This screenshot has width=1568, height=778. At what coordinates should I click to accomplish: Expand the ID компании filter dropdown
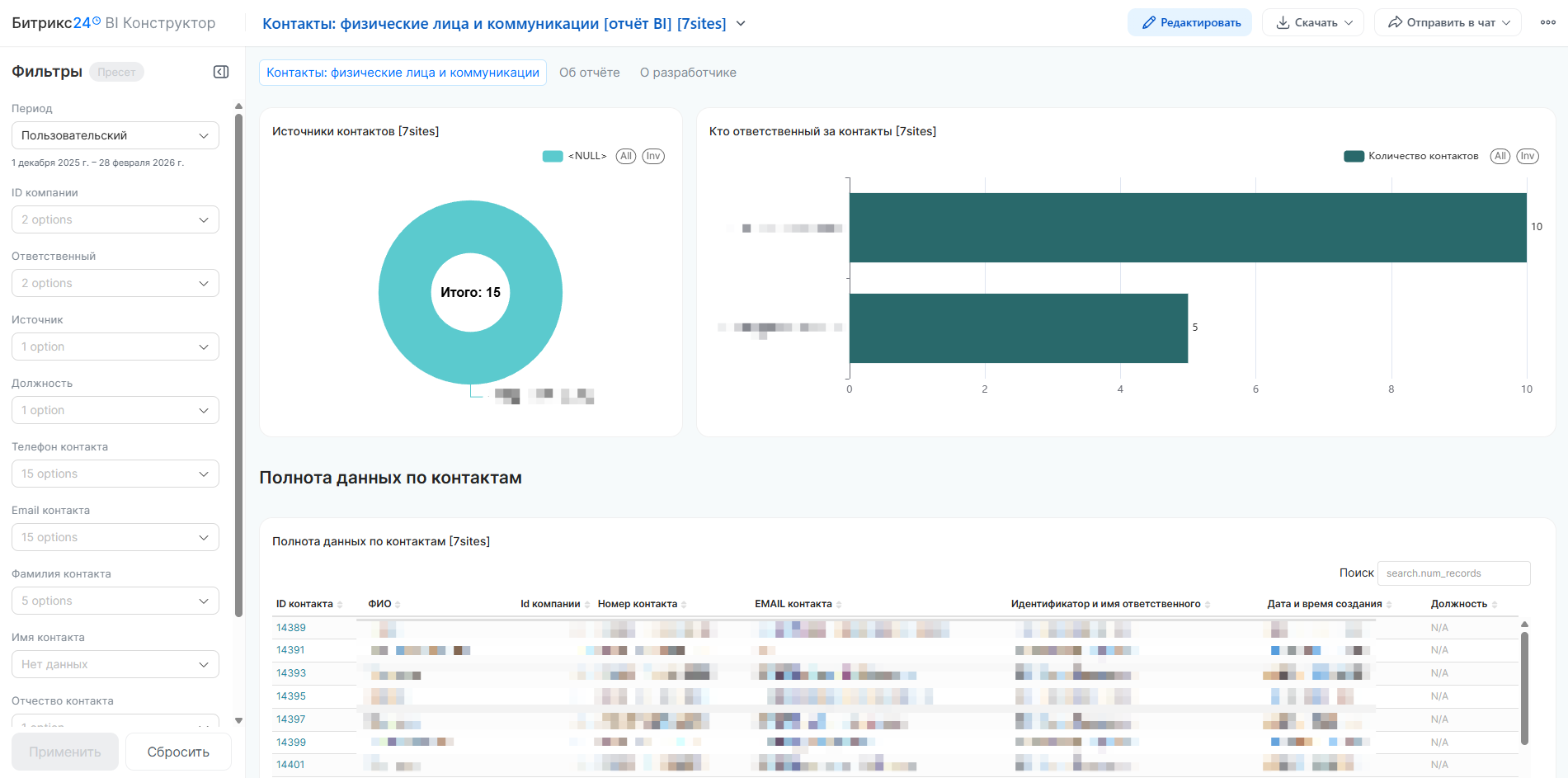115,219
